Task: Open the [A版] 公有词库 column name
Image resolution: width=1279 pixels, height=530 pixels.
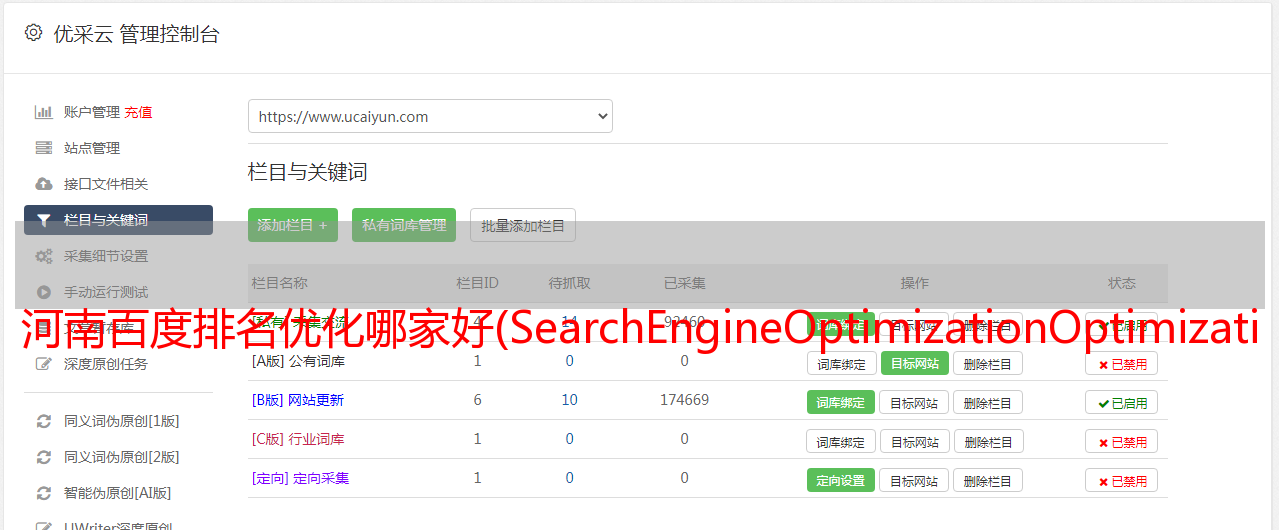Action: coord(298,361)
